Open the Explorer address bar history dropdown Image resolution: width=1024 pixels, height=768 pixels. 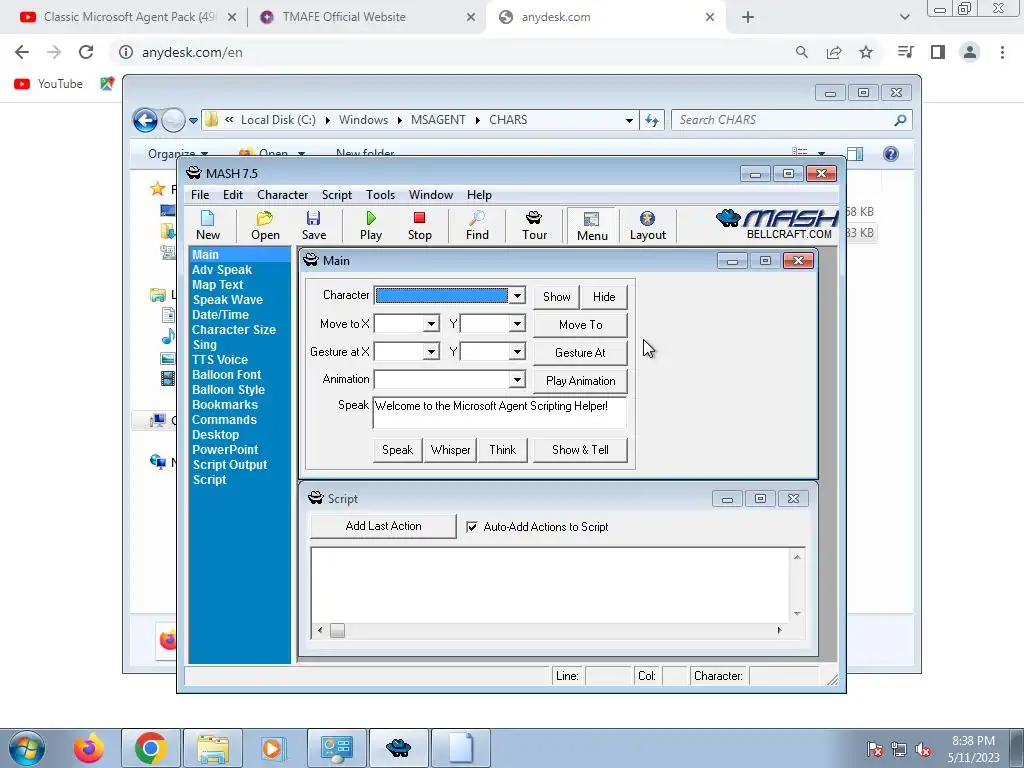pos(629,120)
